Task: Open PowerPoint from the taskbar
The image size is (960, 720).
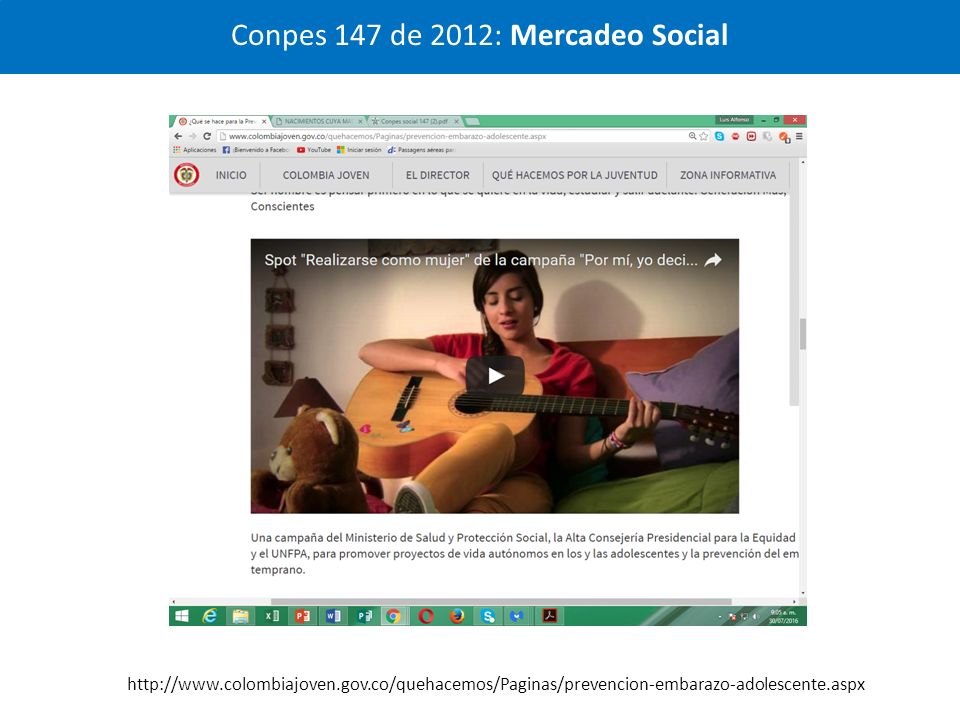Action: point(302,616)
